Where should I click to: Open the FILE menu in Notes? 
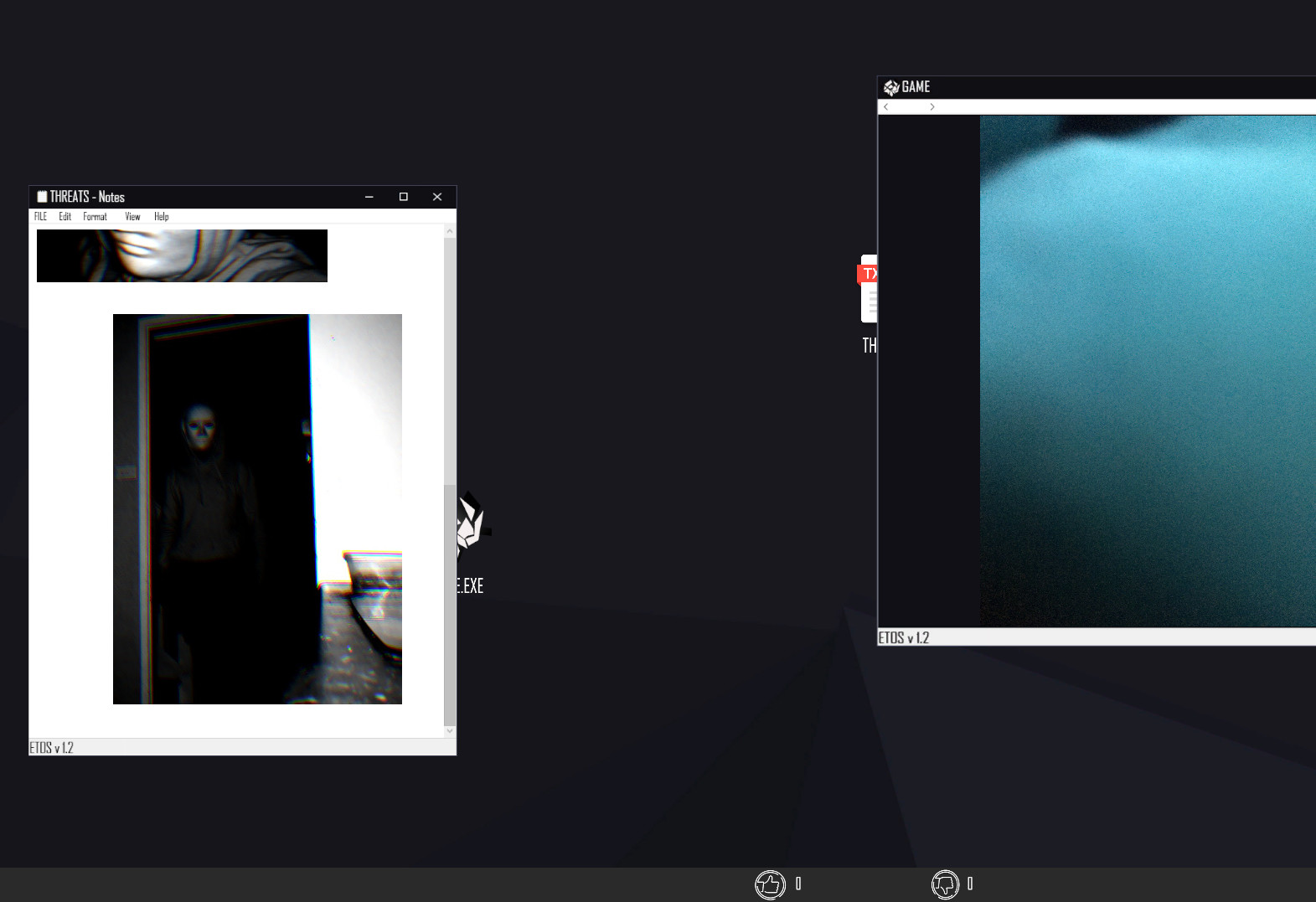(x=40, y=217)
